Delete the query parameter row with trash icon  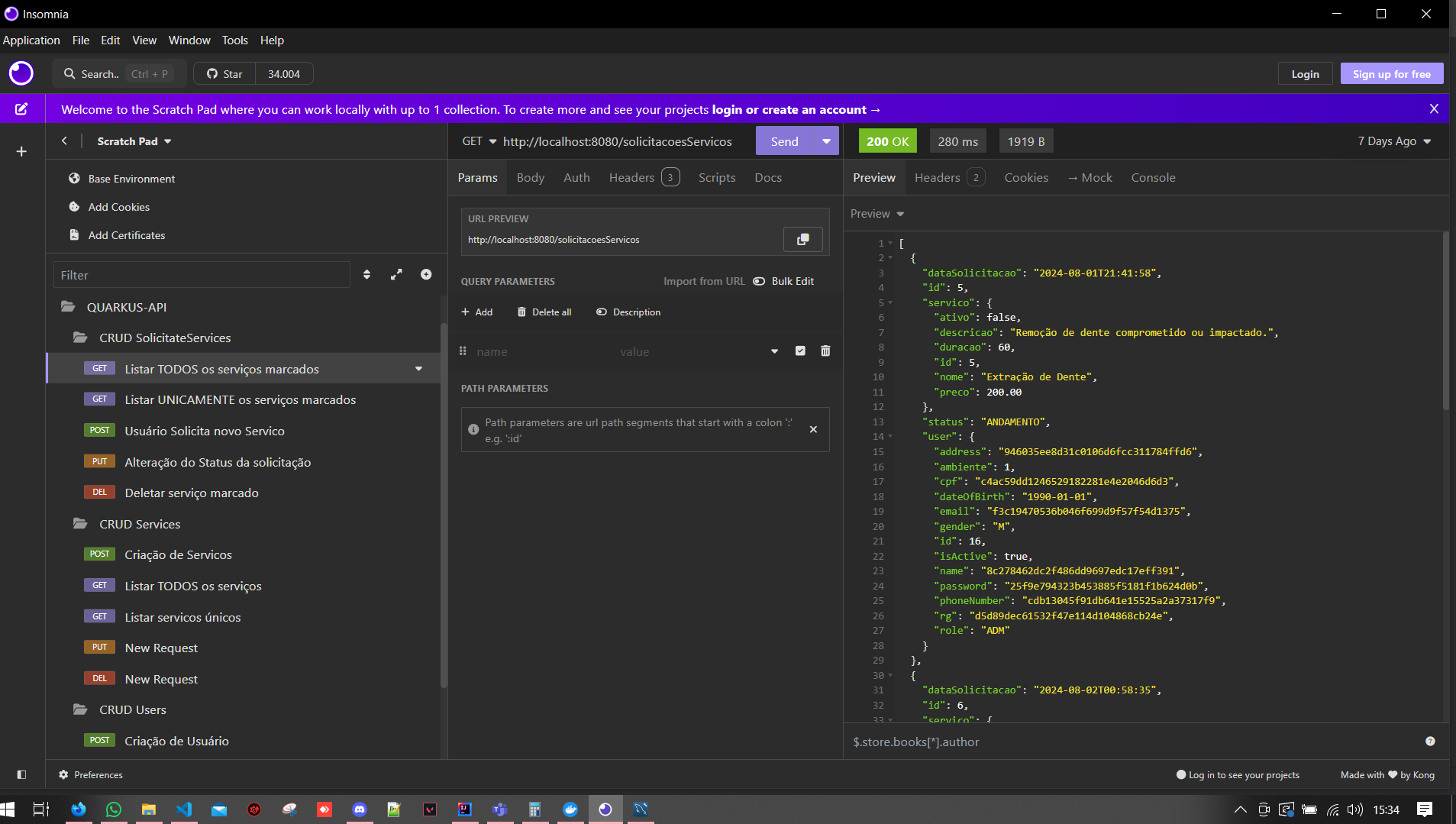click(x=825, y=351)
